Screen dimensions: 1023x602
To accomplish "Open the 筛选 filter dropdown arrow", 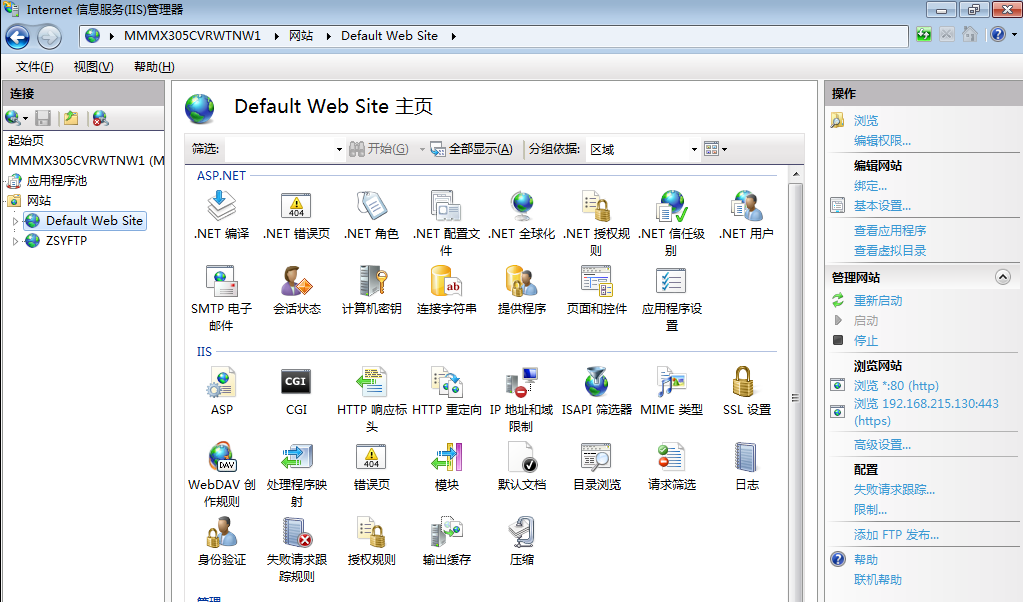I will point(339,149).
